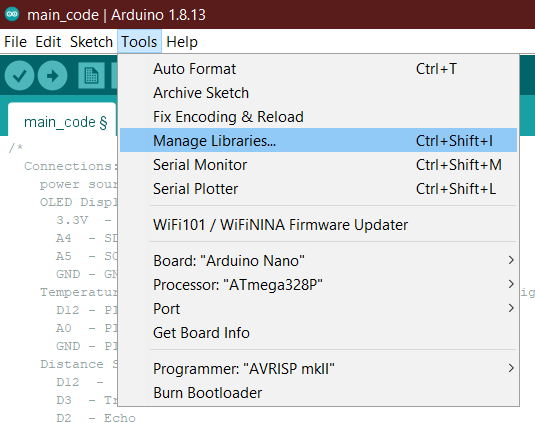Launch WiFi101 / WiFiNINA Firmware Updater
The image size is (535, 423).
pos(318,225)
